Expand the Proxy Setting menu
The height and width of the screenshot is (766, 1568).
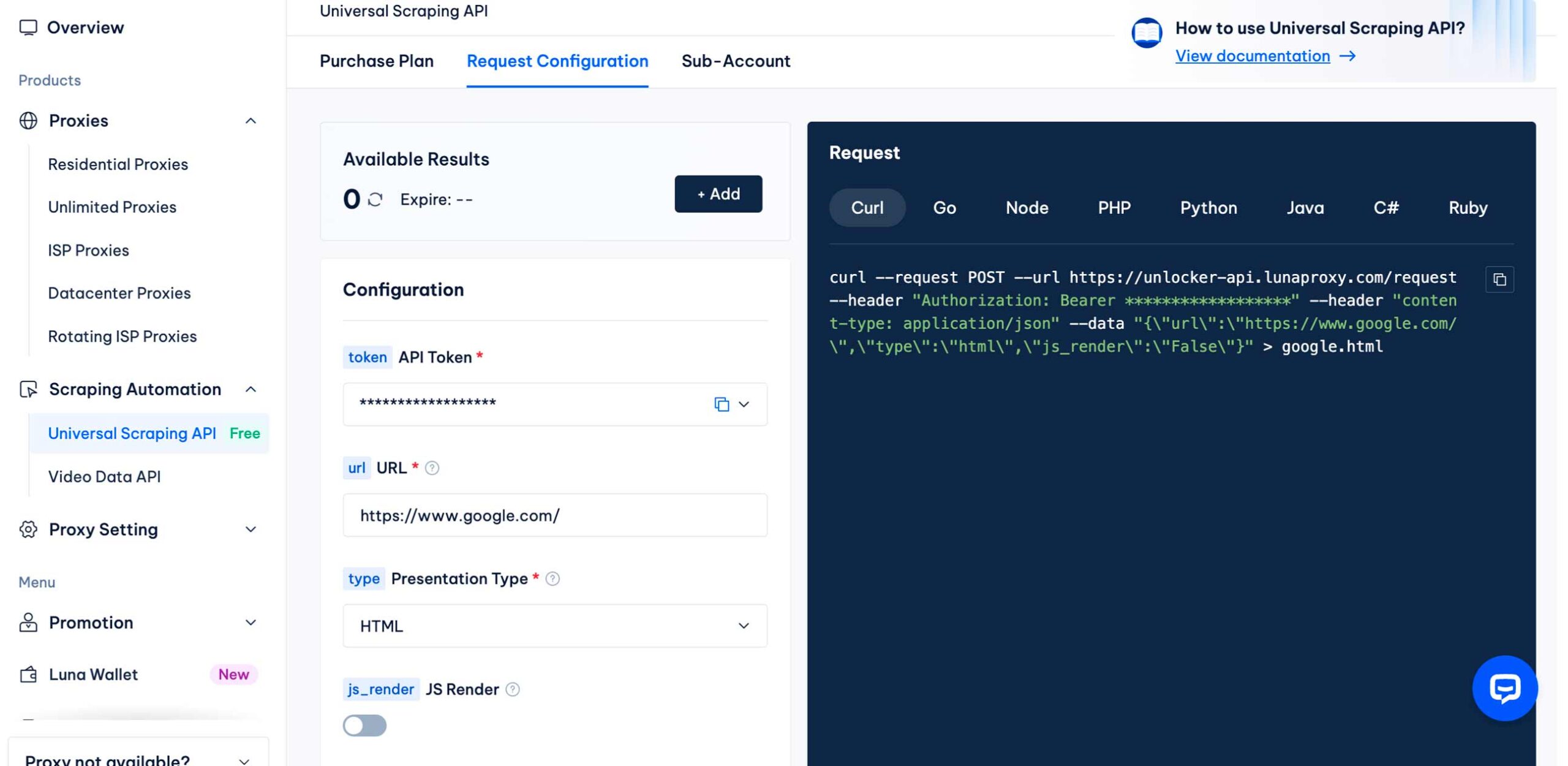(250, 529)
